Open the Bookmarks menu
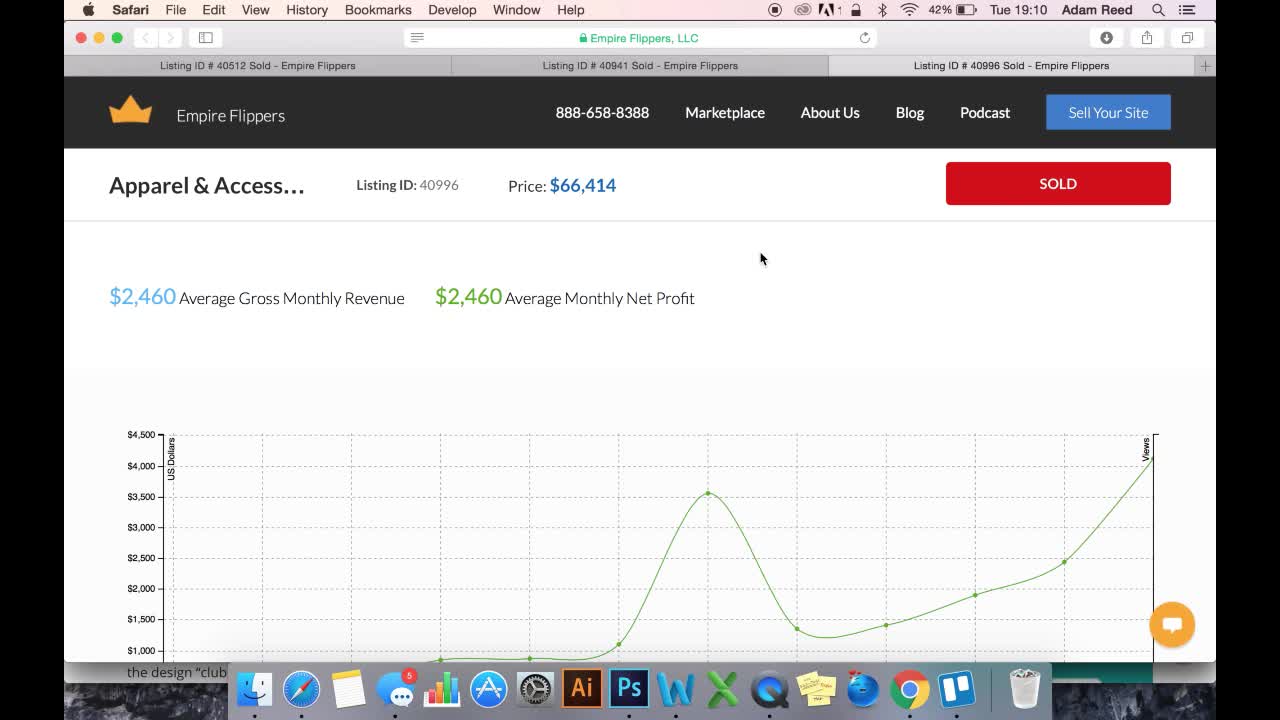Image resolution: width=1280 pixels, height=720 pixels. point(378,10)
